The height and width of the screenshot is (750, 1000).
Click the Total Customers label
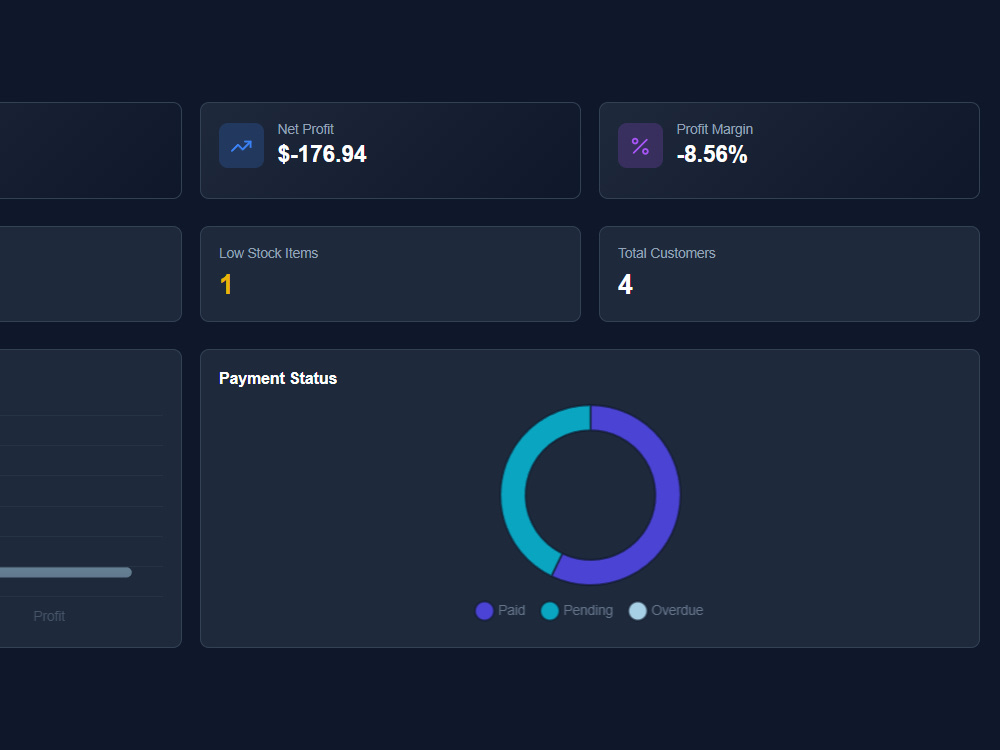[666, 253]
